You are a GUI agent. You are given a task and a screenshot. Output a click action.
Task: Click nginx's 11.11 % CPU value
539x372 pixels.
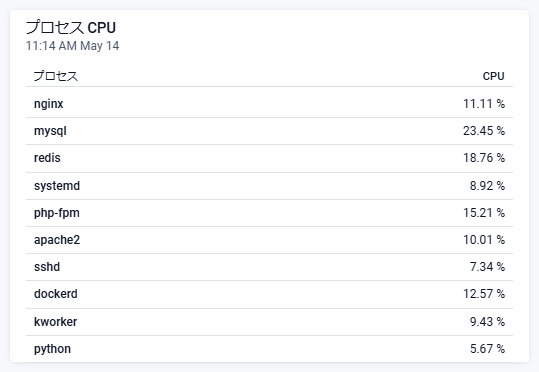coord(484,103)
